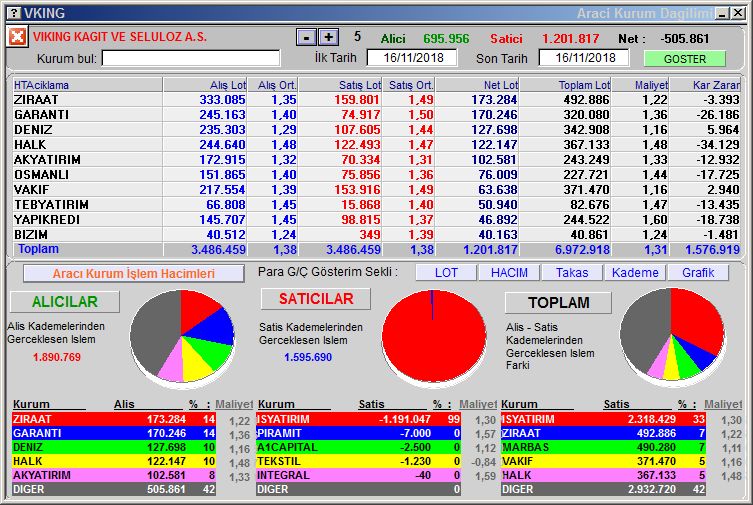Click the SATICILAR red pie chart

pyautogui.click(x=434, y=337)
